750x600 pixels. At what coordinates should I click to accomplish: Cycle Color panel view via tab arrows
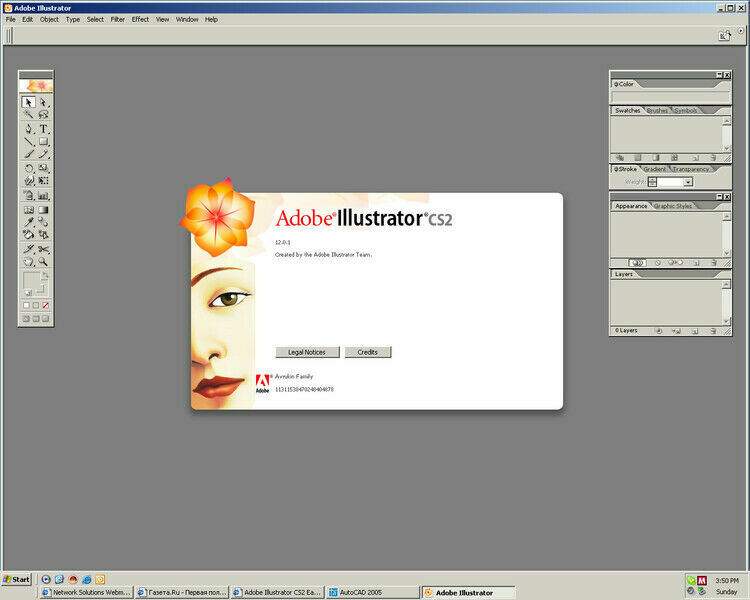click(x=617, y=84)
